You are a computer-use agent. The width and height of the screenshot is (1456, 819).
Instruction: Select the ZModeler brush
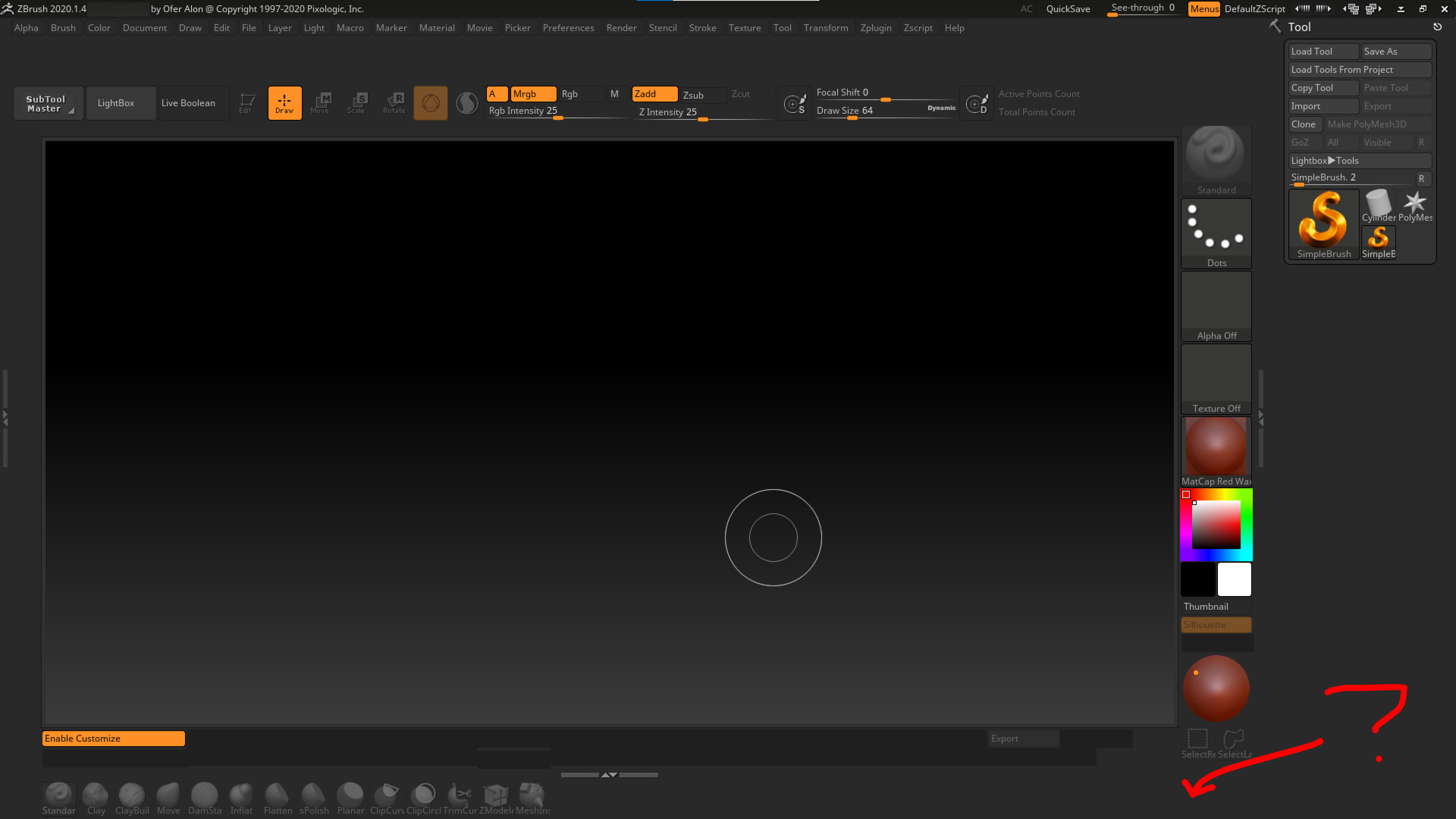point(496,799)
